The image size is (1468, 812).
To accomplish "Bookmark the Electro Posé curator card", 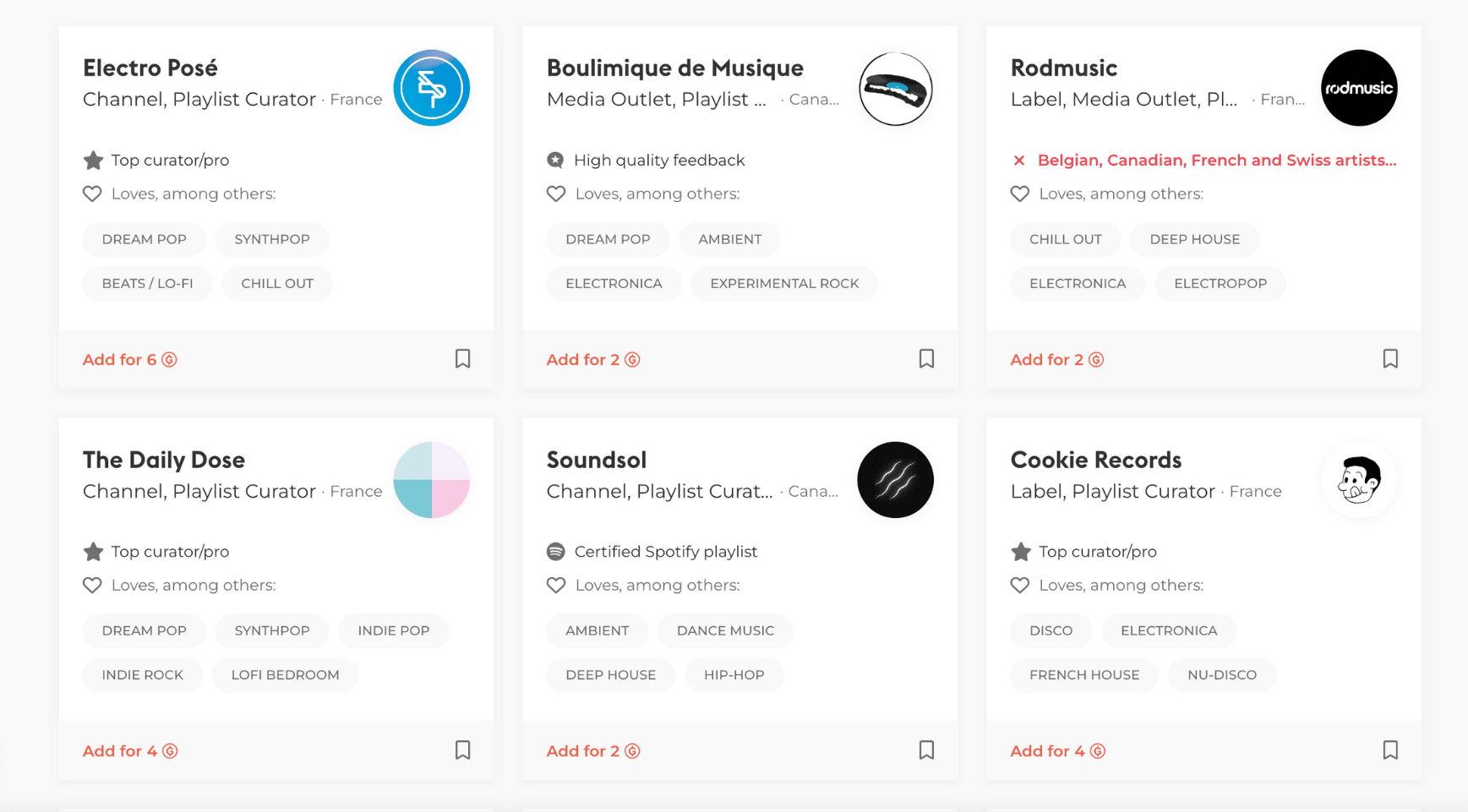I will point(462,358).
